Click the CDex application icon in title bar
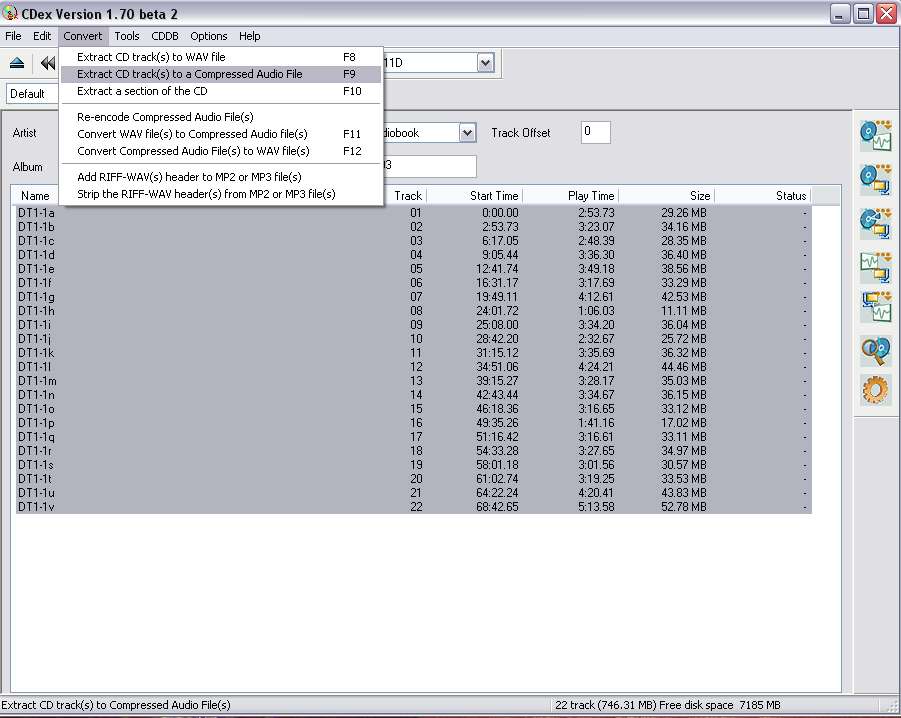The image size is (901, 718). [x=10, y=12]
